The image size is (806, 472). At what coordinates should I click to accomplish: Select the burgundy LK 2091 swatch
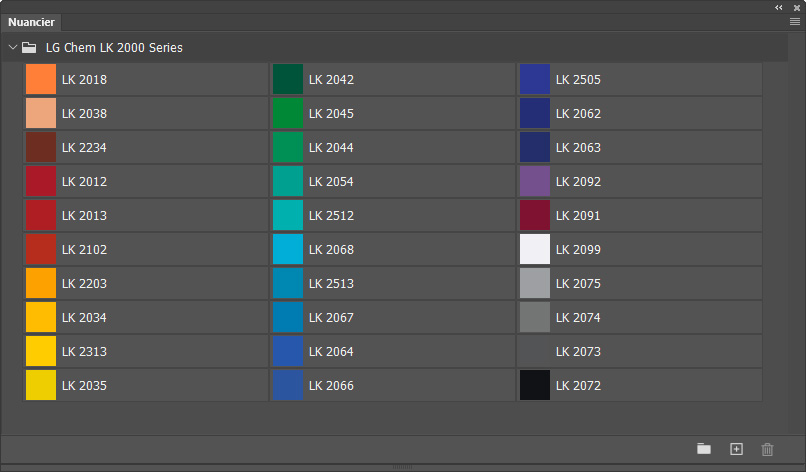pos(535,215)
